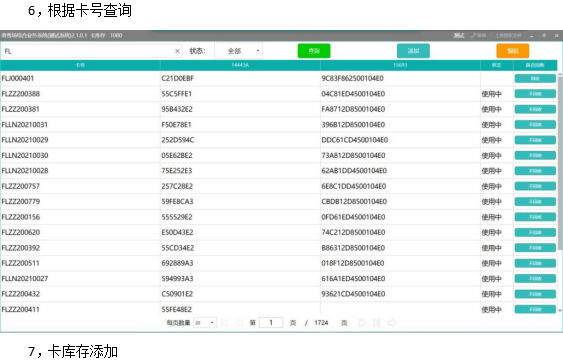This screenshot has height=362, width=563.
Task: Go to the next page with the arrow icon
Action: (362, 322)
